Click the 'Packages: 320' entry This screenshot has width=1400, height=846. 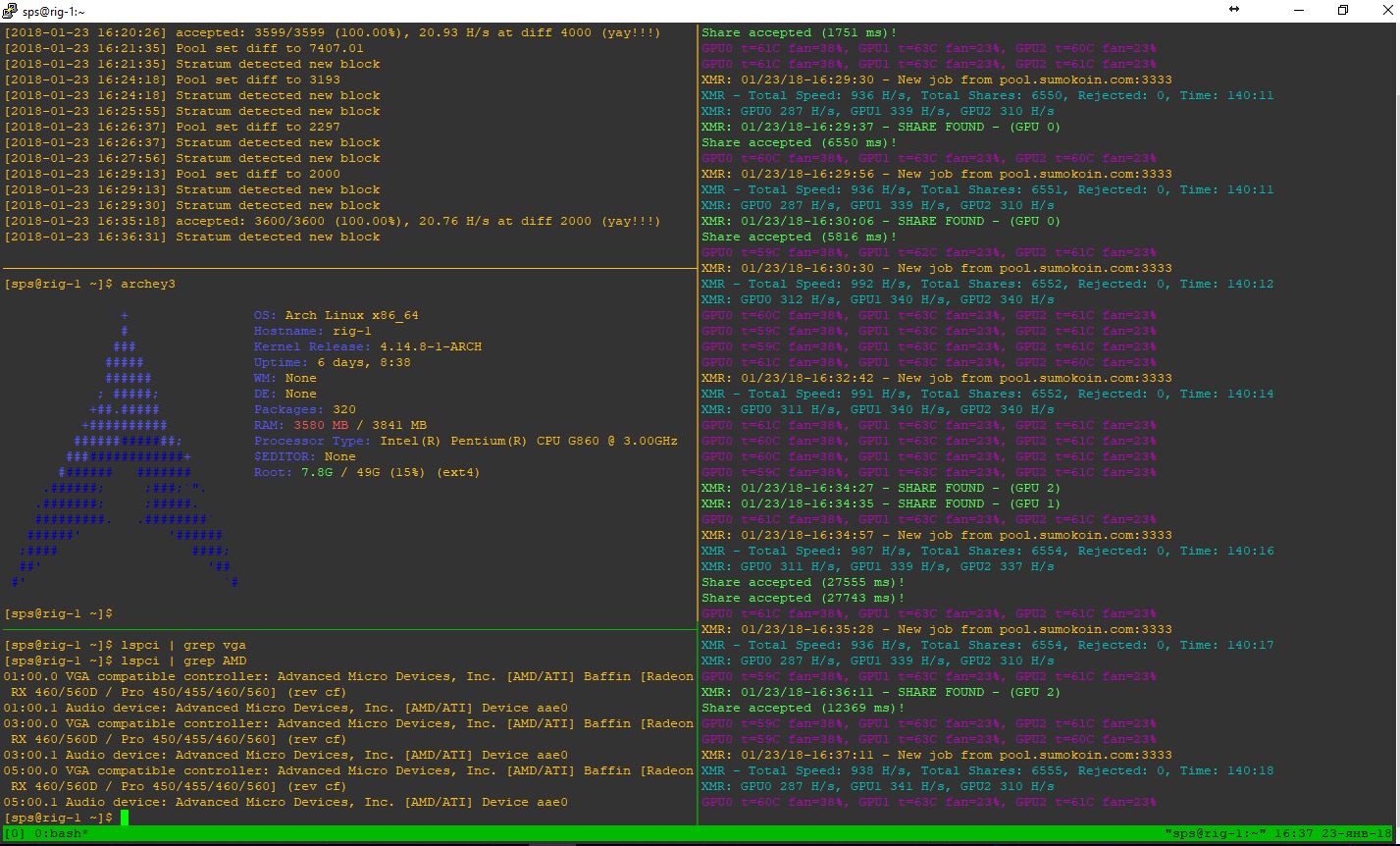click(x=305, y=409)
